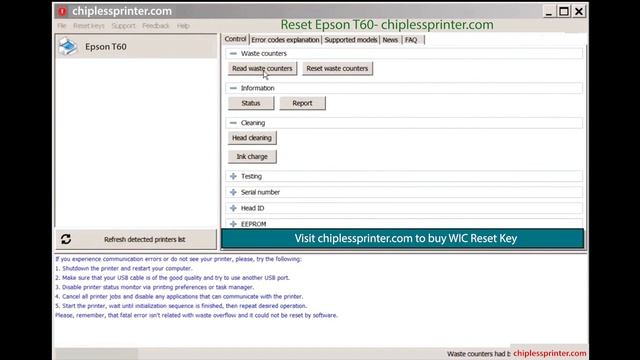Click the 'Start the printer, wait until' tip
The image size is (640, 360).
tap(181, 306)
